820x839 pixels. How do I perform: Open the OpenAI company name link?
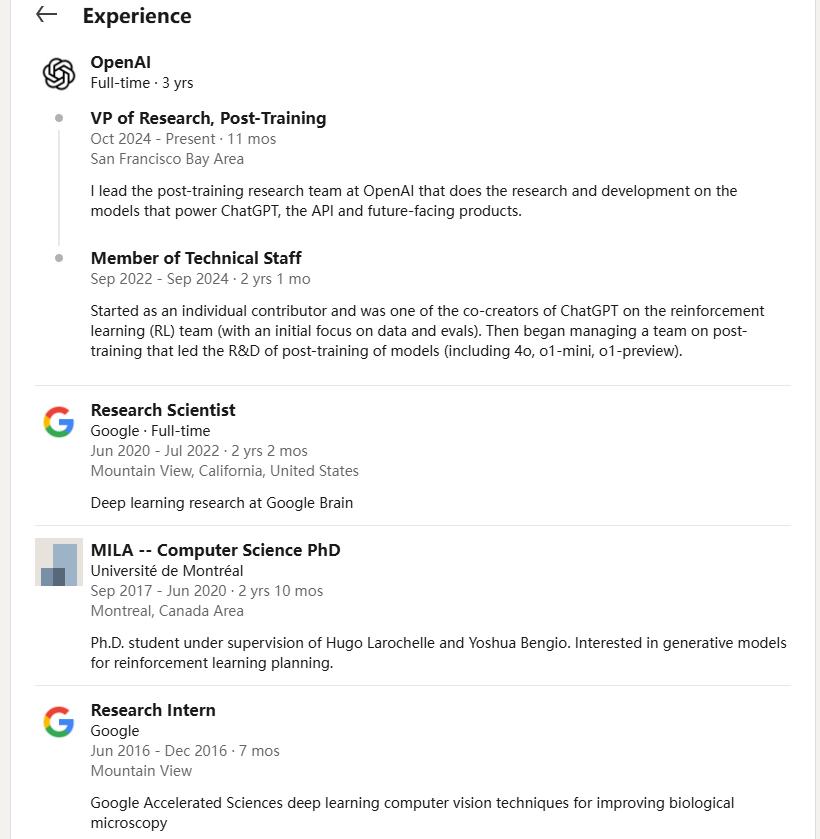[120, 63]
